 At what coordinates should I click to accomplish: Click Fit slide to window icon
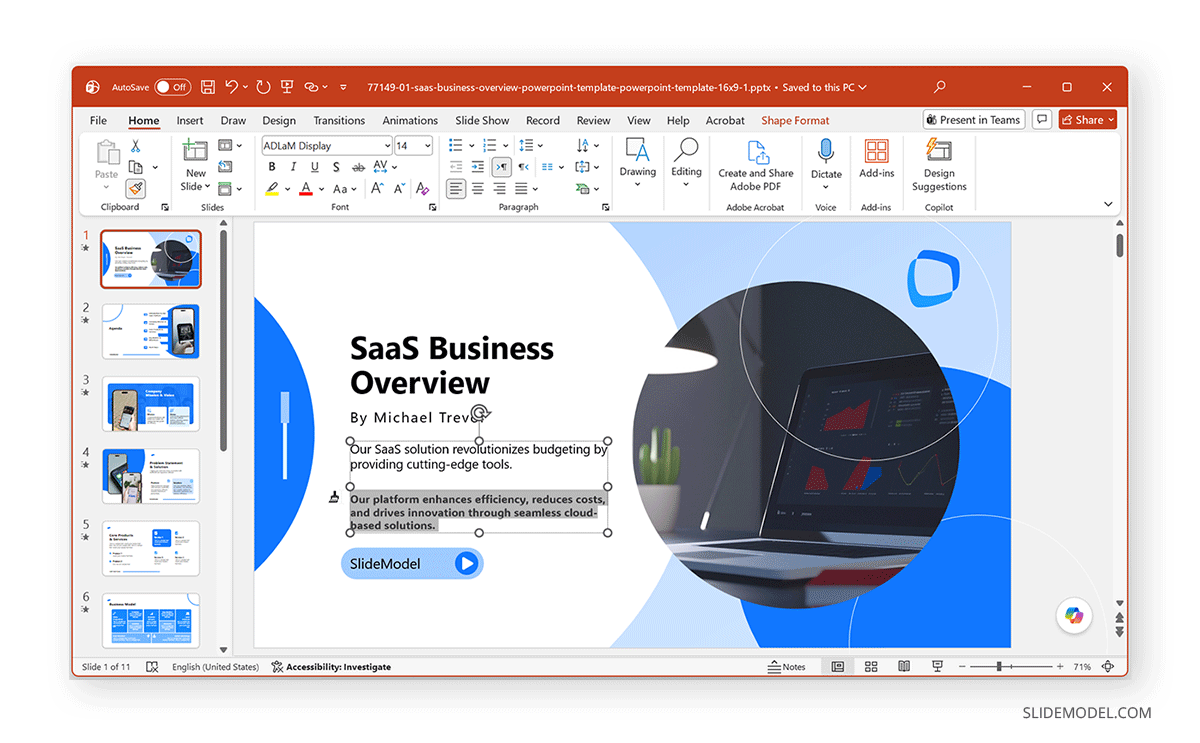[1107, 667]
